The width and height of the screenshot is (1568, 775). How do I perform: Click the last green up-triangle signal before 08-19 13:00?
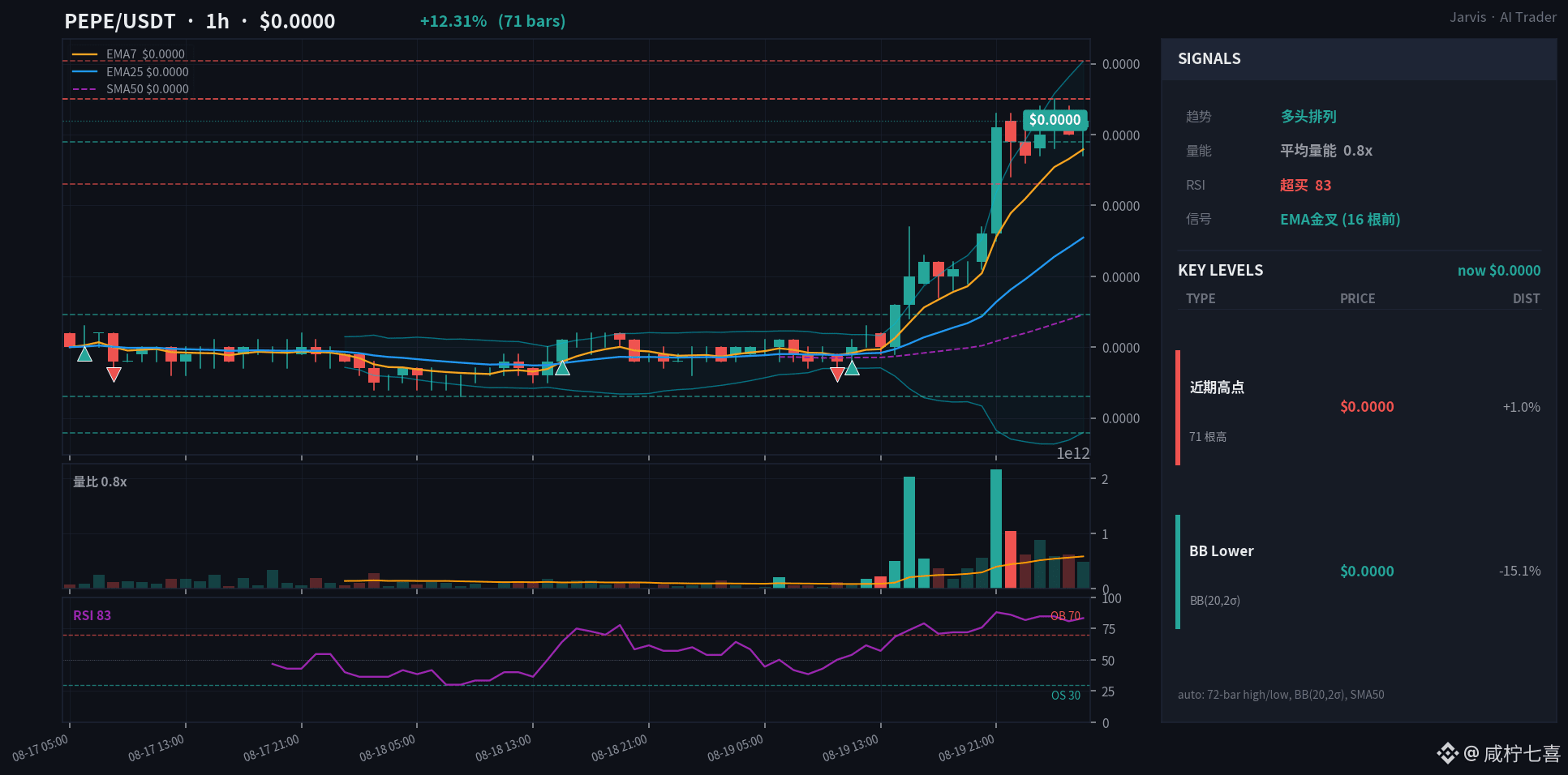pyautogui.click(x=852, y=367)
